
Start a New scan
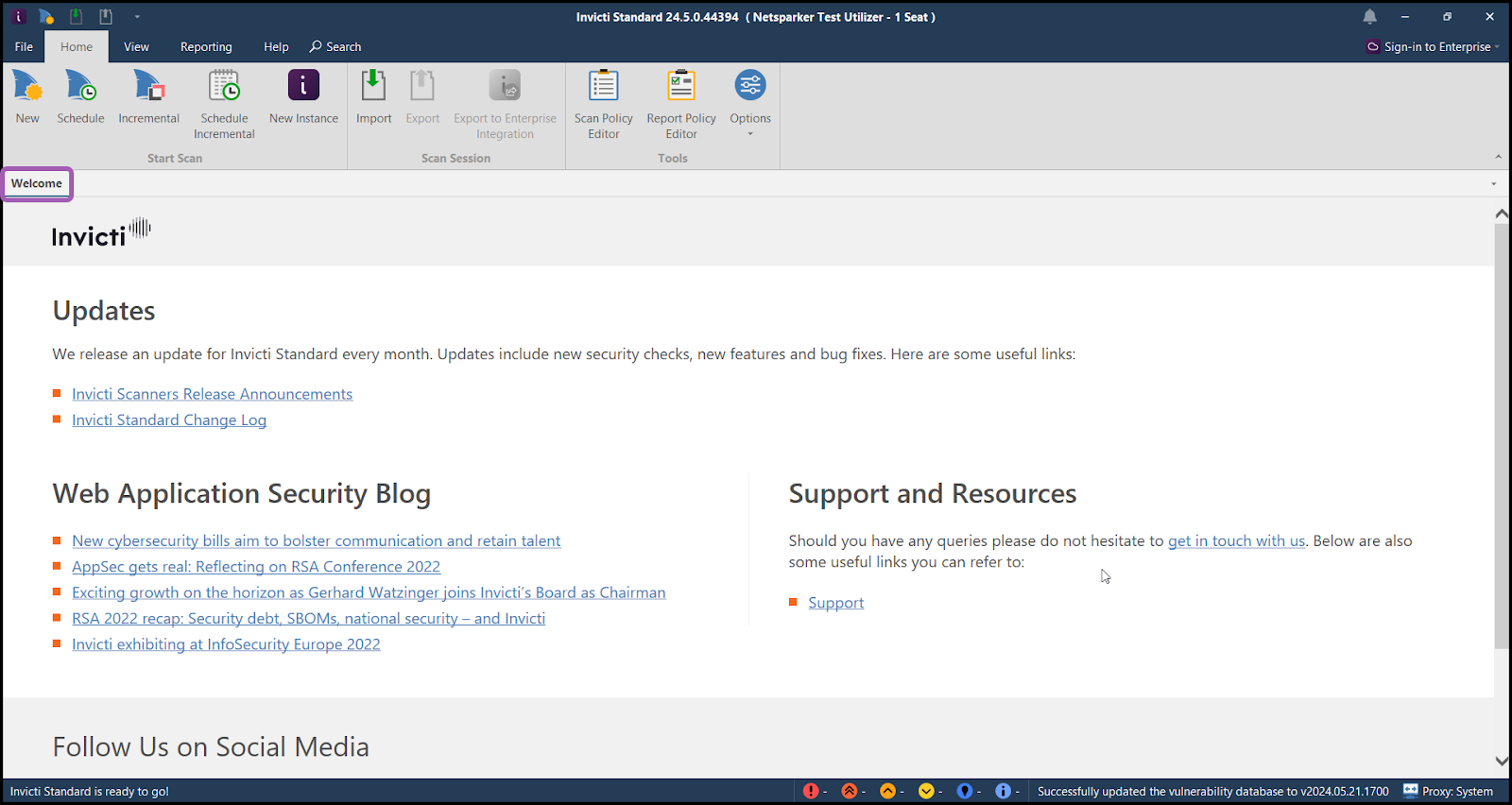27,97
